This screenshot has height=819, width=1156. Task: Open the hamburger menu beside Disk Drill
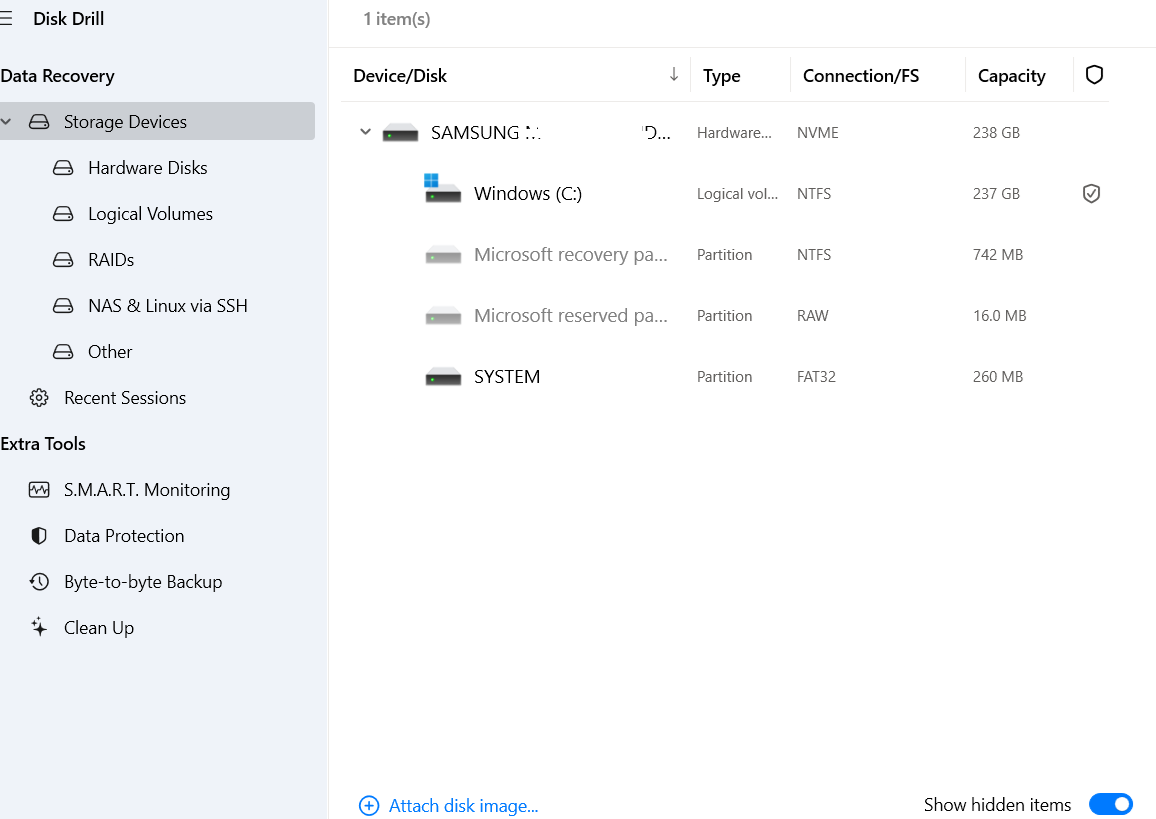pyautogui.click(x=5, y=18)
